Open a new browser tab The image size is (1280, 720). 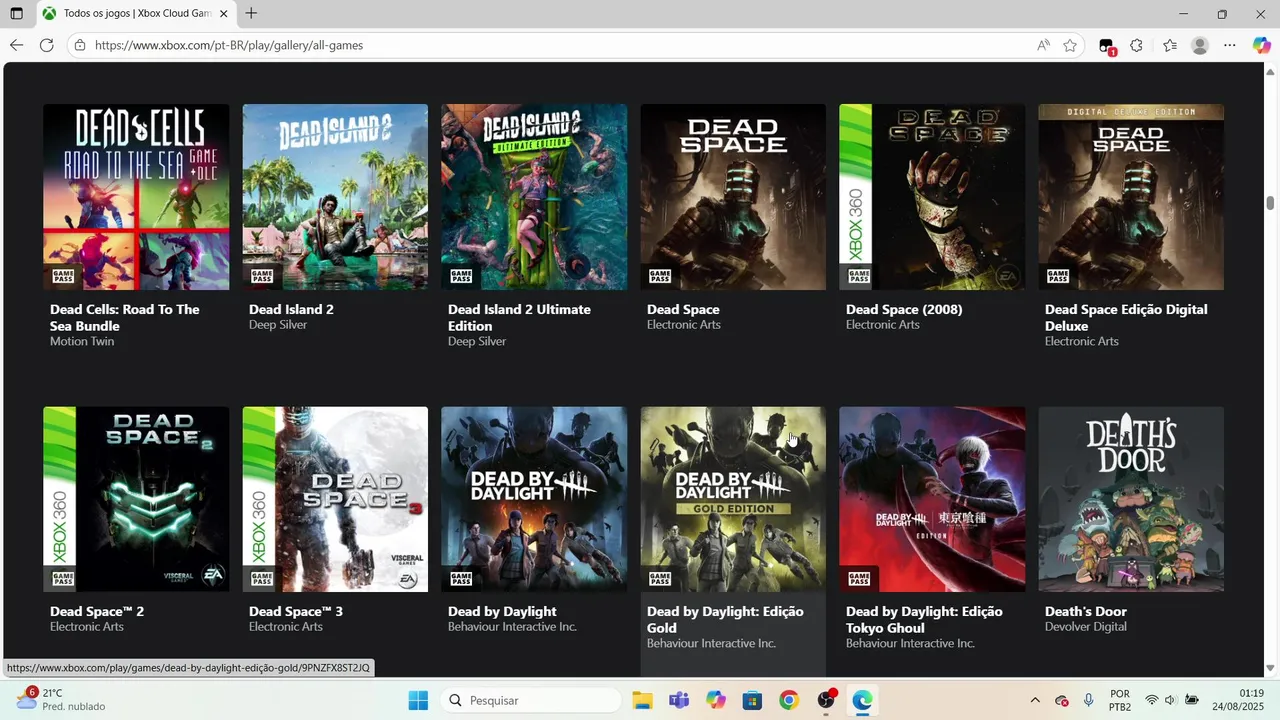click(251, 14)
